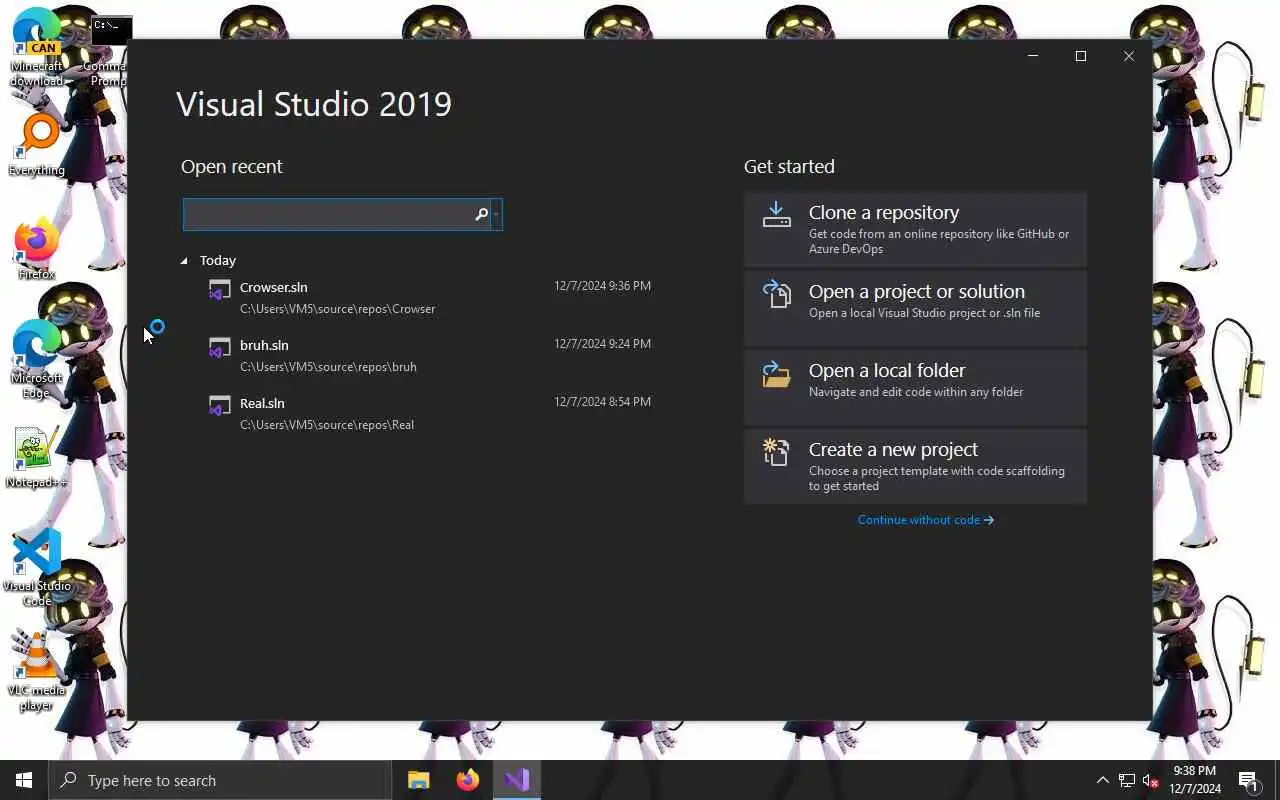Minimize the Visual Studio 2019 window
Screen dimensions: 1280x800
pyautogui.click(x=1033, y=56)
